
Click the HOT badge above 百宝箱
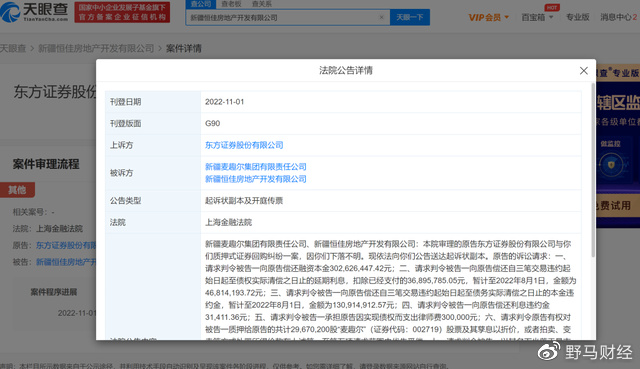click(x=552, y=7)
